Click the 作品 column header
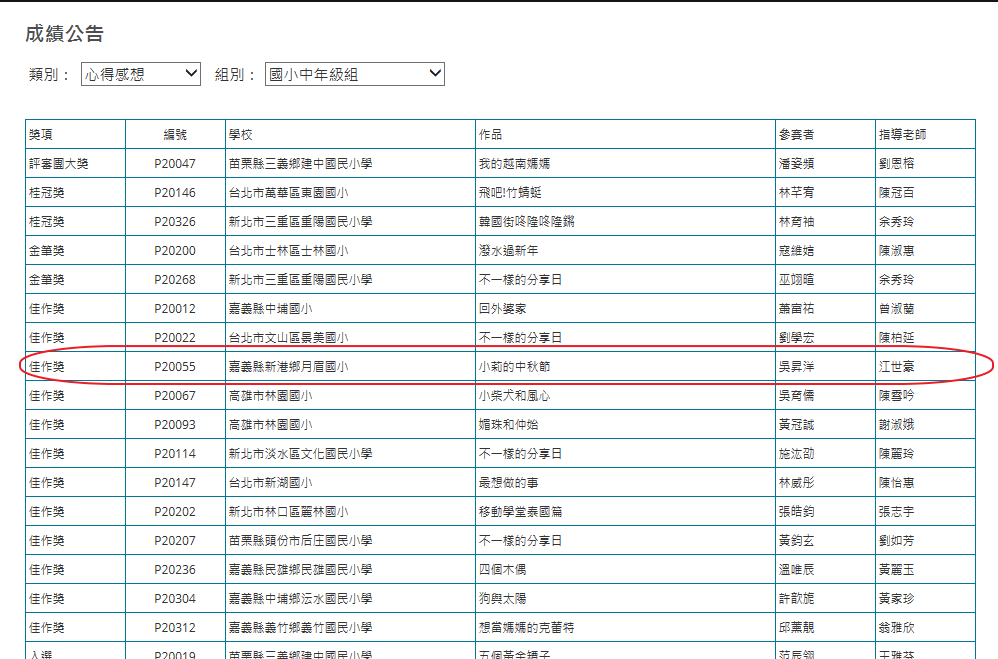Screen dimensions: 998x659 click(490, 134)
